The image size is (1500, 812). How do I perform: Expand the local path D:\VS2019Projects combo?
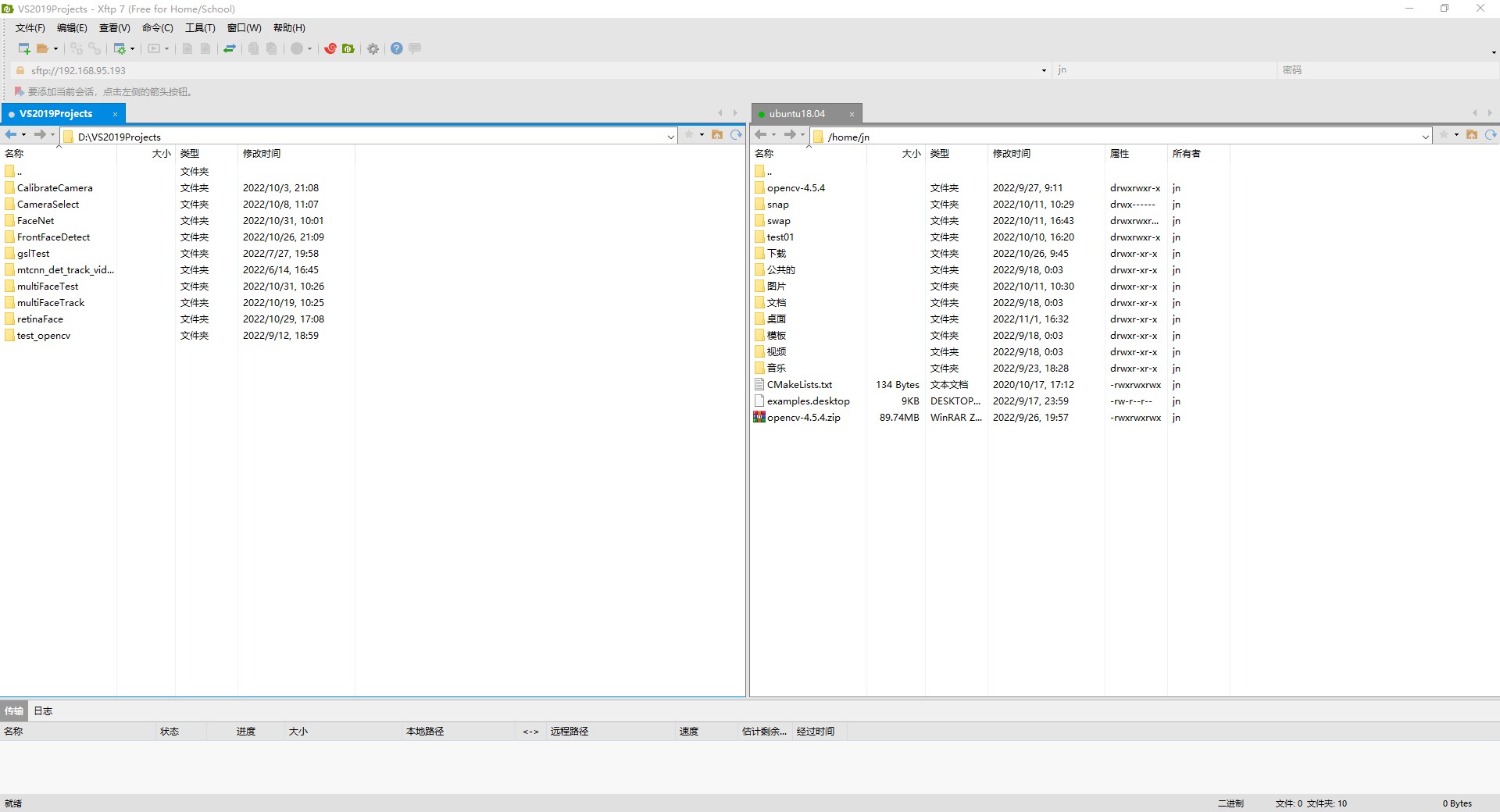coord(671,137)
